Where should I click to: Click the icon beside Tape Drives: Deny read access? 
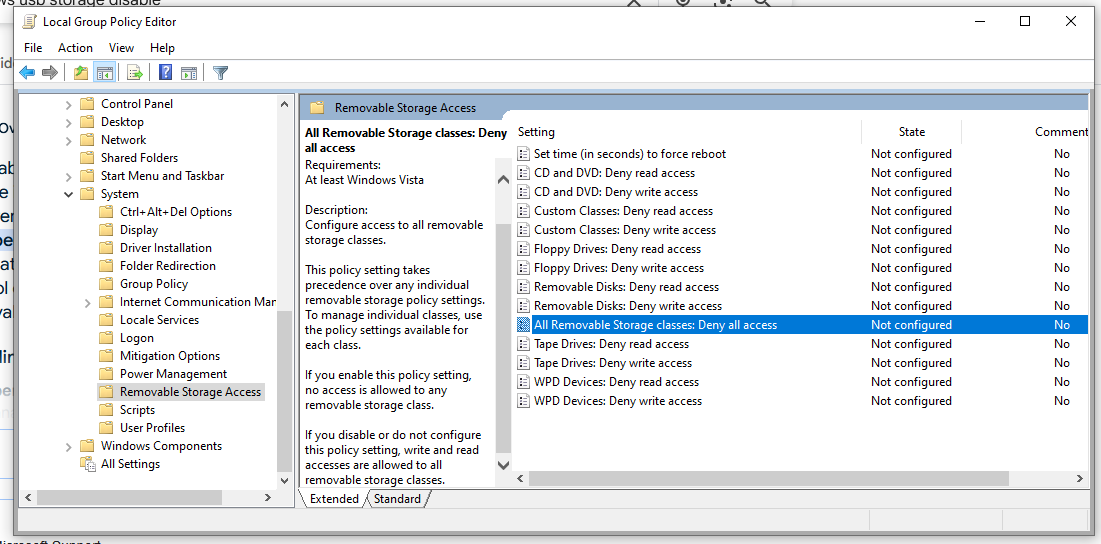523,343
